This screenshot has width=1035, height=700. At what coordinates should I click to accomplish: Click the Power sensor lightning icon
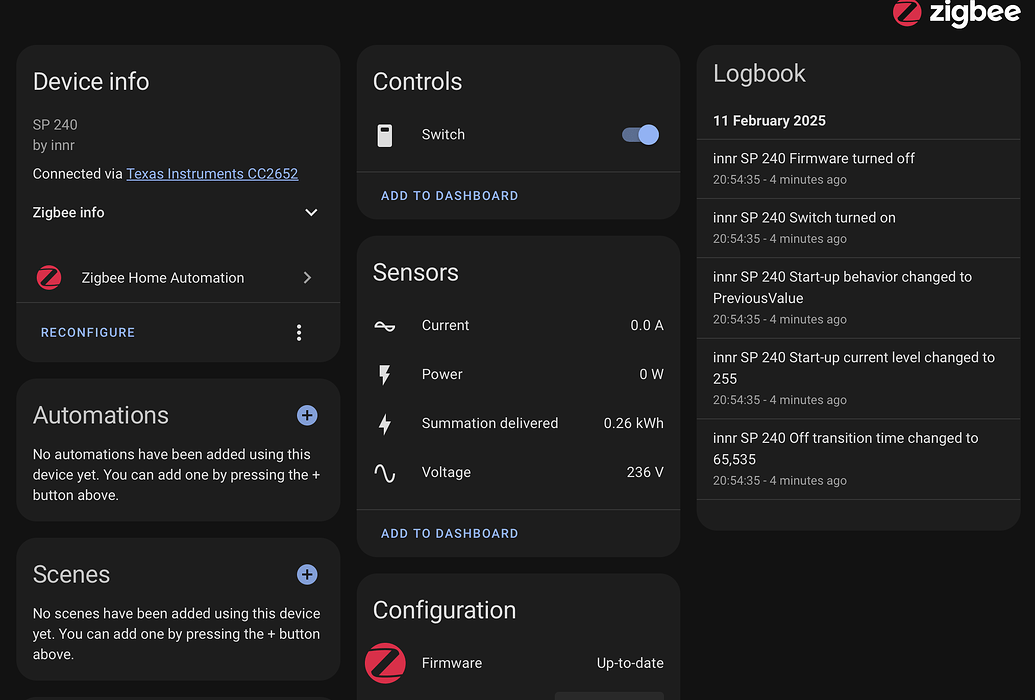click(385, 374)
